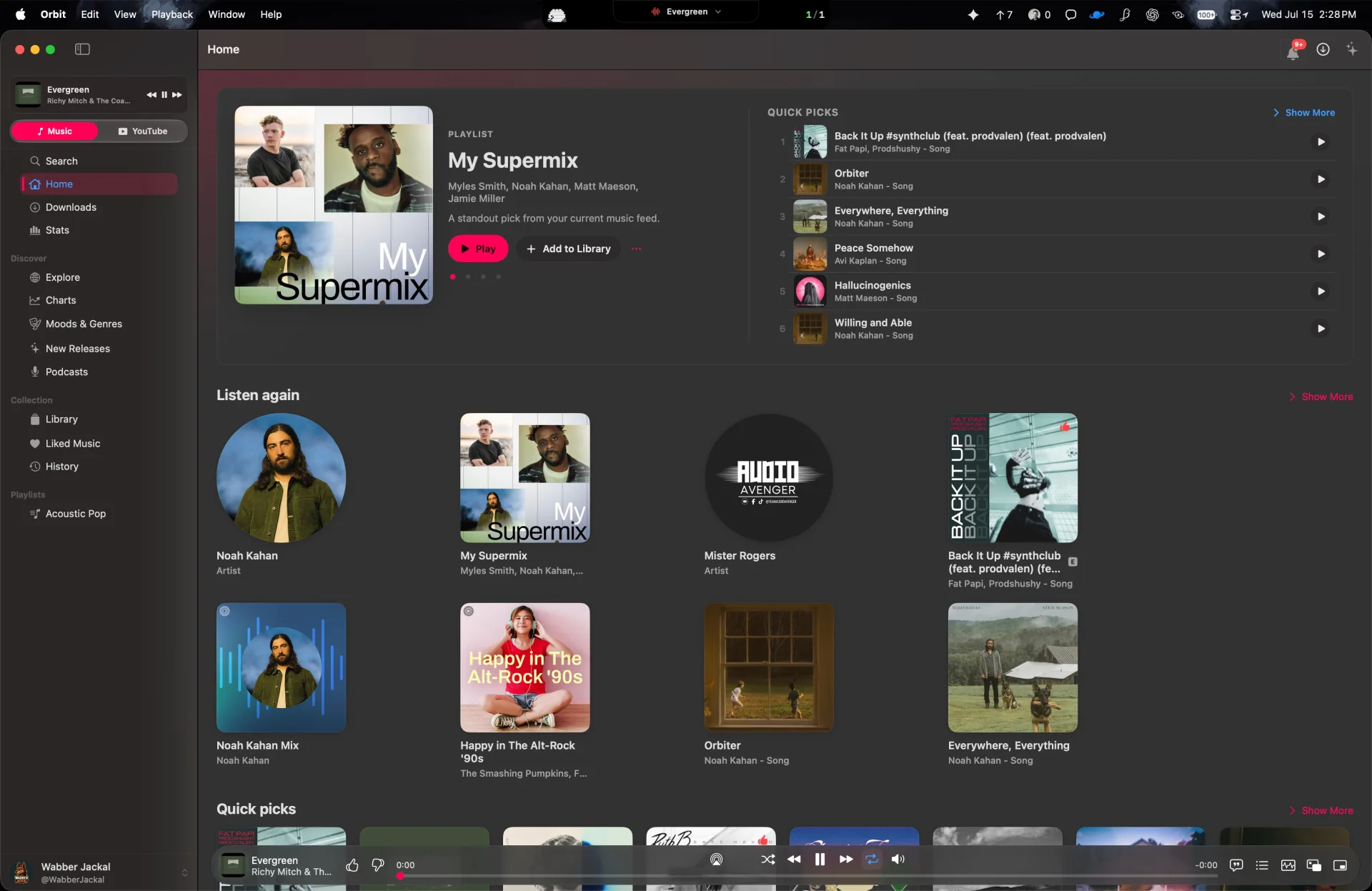The width and height of the screenshot is (1372, 891).
Task: Open the audio visualizer icon
Action: coord(1288,865)
